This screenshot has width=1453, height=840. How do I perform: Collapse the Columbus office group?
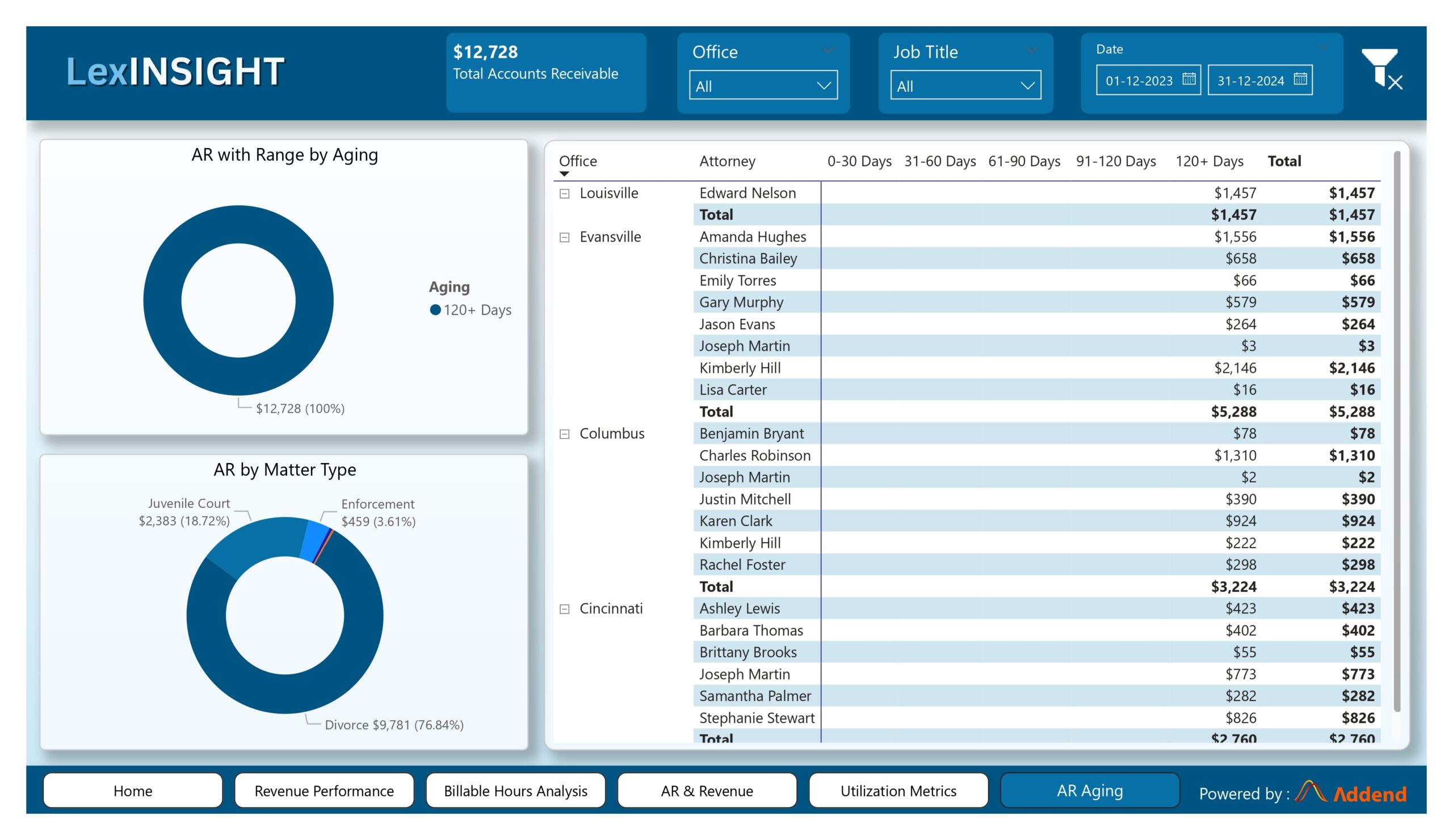pyautogui.click(x=565, y=434)
